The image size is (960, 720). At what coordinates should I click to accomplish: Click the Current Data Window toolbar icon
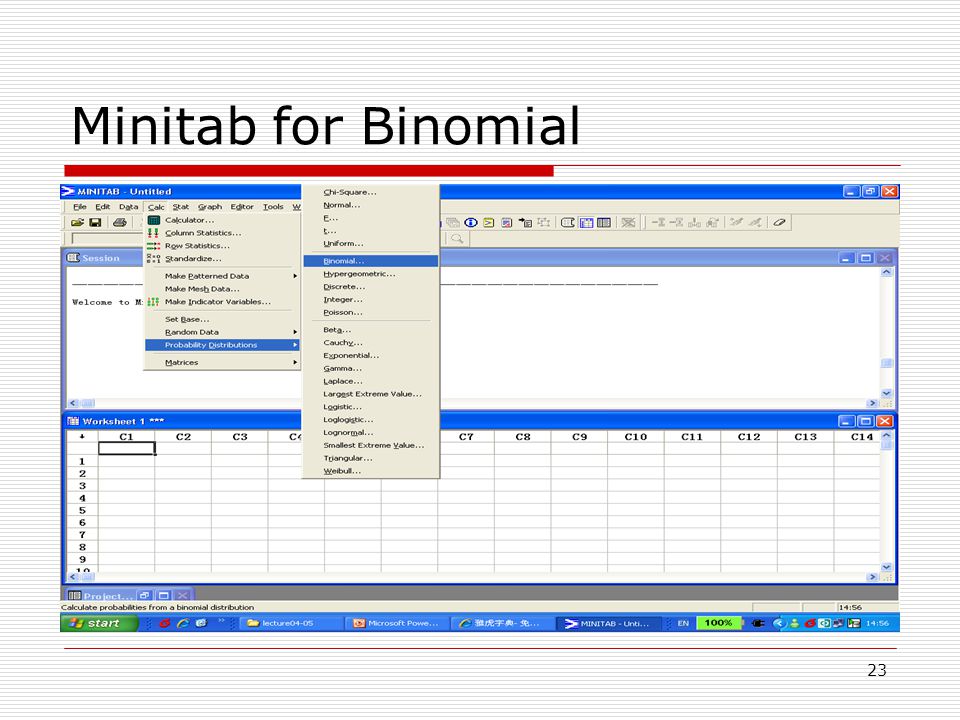pyautogui.click(x=587, y=222)
